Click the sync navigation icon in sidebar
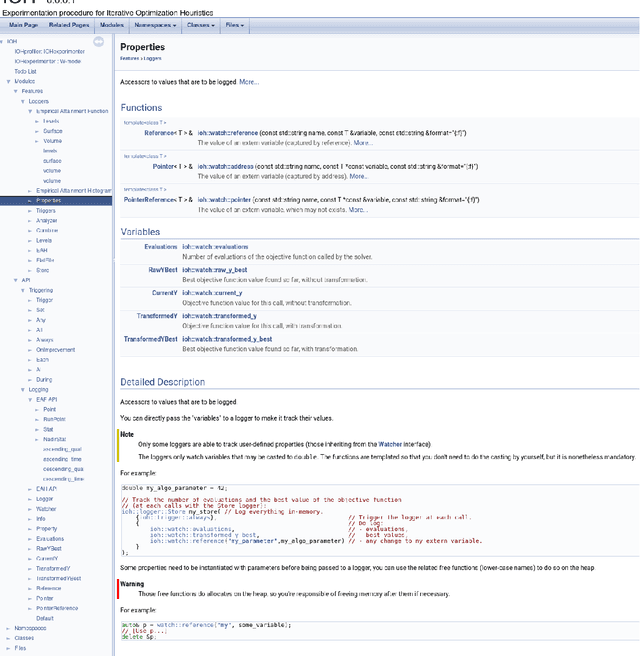The height and width of the screenshot is (656, 640). tap(98, 42)
